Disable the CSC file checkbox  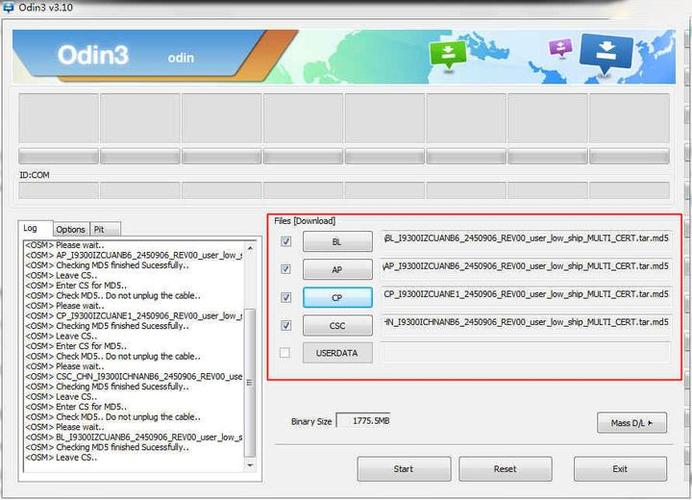(x=287, y=325)
